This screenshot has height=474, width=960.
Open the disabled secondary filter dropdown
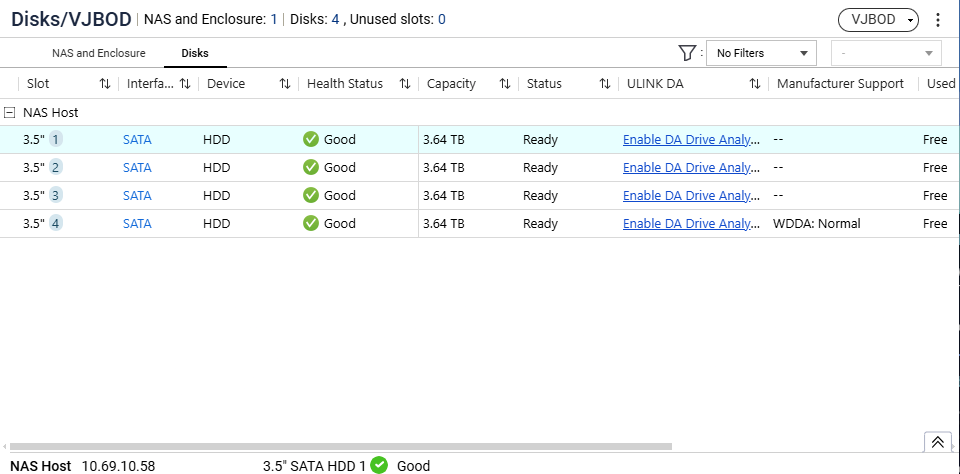[x=886, y=53]
